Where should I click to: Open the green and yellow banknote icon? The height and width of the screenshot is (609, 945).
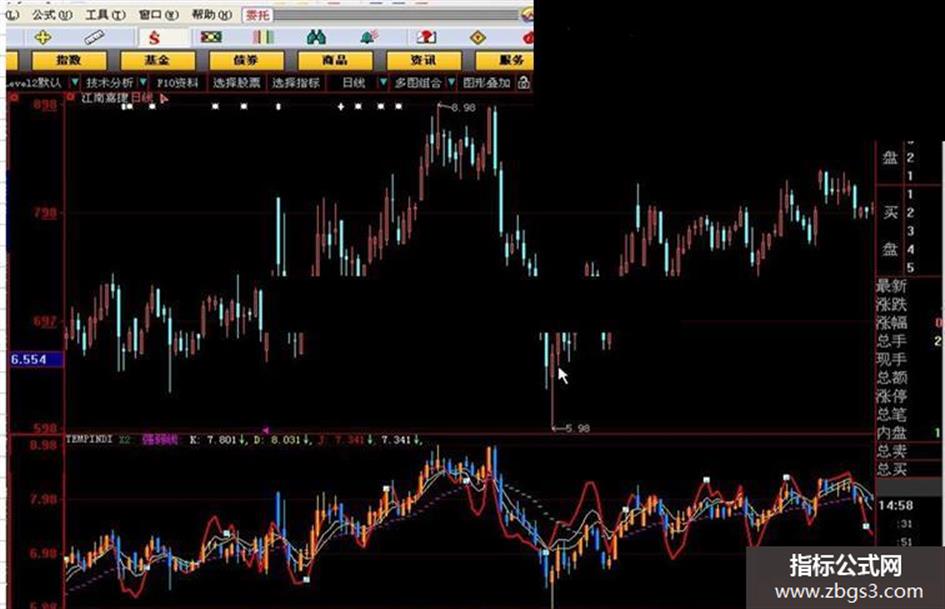pos(211,37)
